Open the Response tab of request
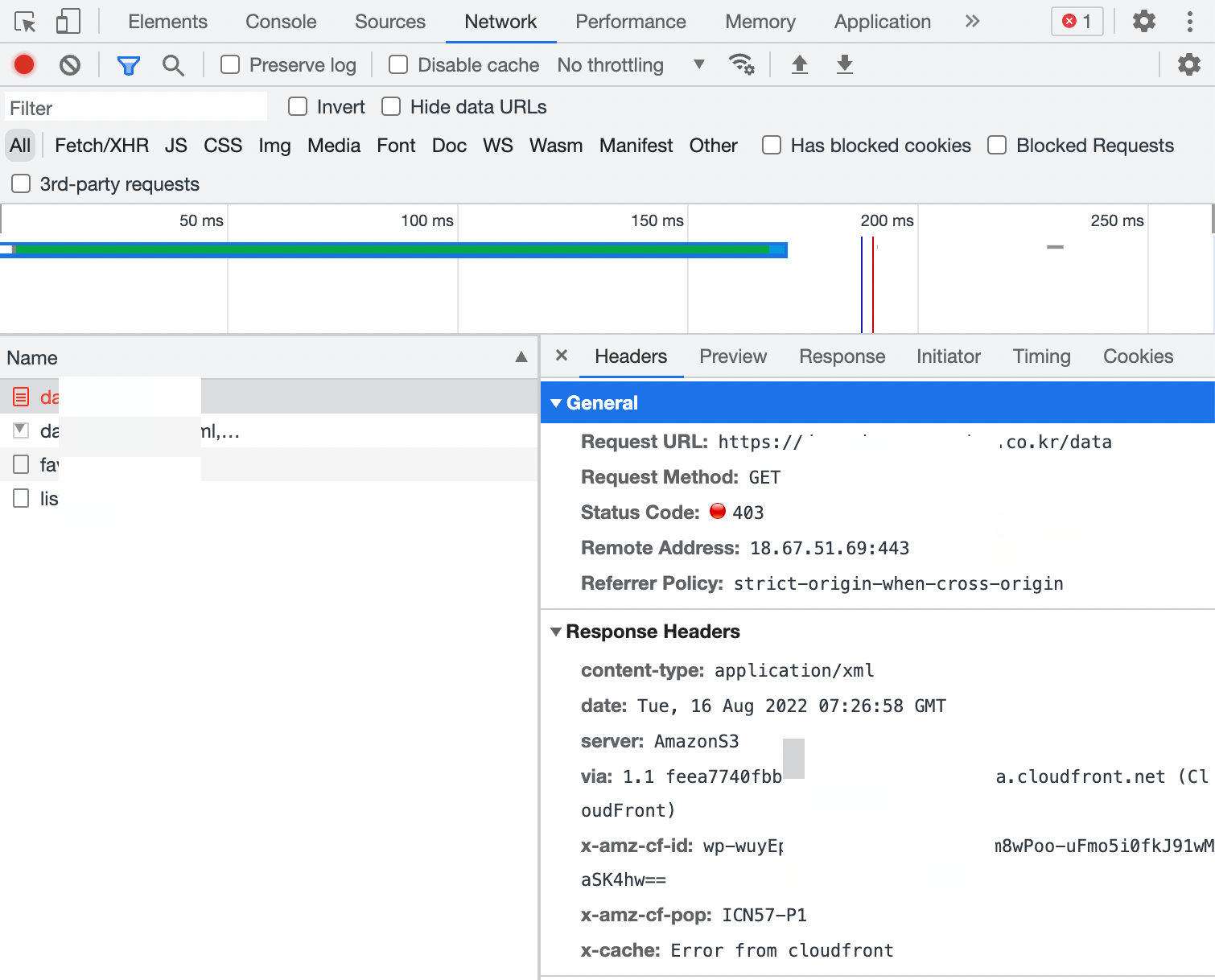Screen dimensions: 1215x980 pyautogui.click(x=842, y=356)
